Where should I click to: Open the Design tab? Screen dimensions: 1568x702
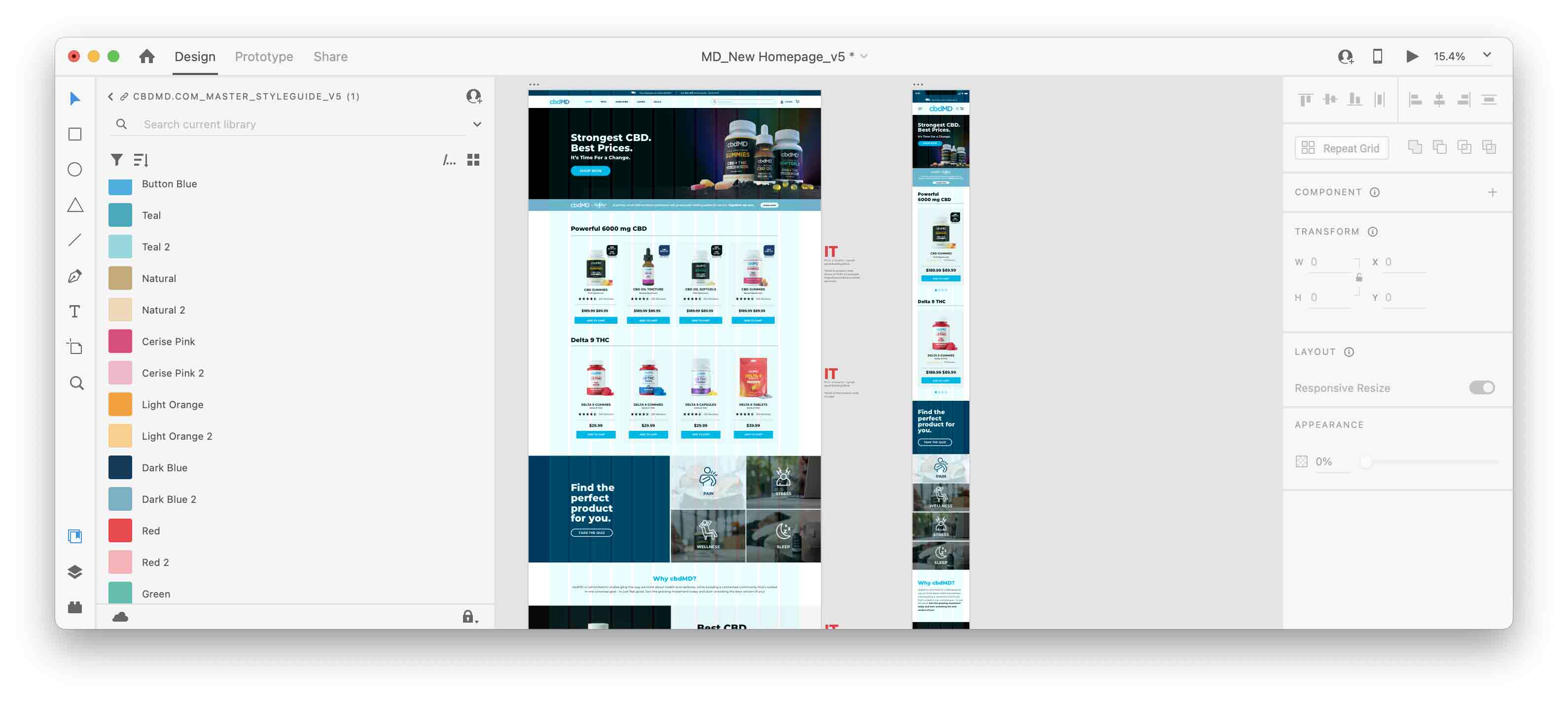pos(195,57)
